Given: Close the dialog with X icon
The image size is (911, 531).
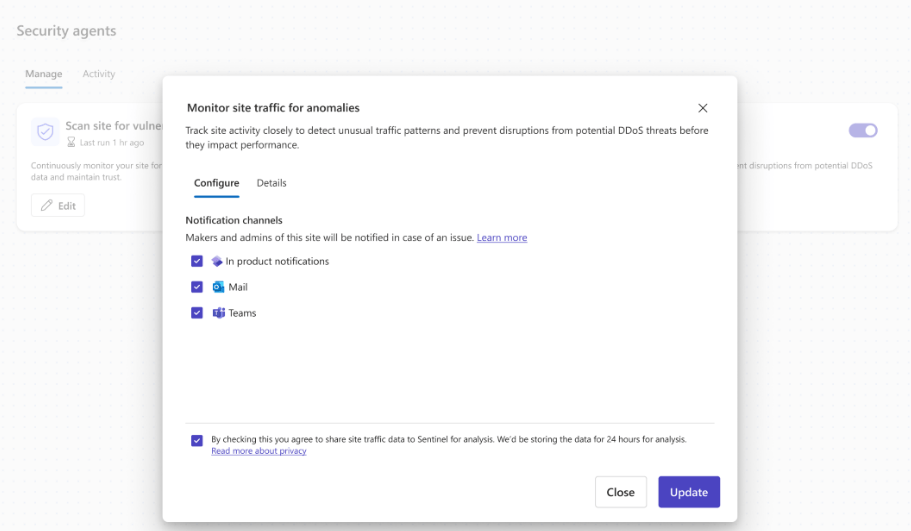Looking at the screenshot, I should click(x=702, y=108).
